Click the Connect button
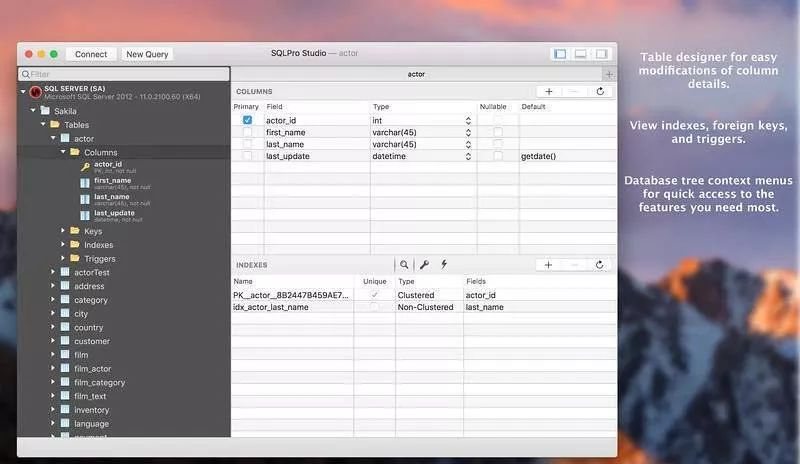Screen dimensions: 800x464 coord(91,54)
